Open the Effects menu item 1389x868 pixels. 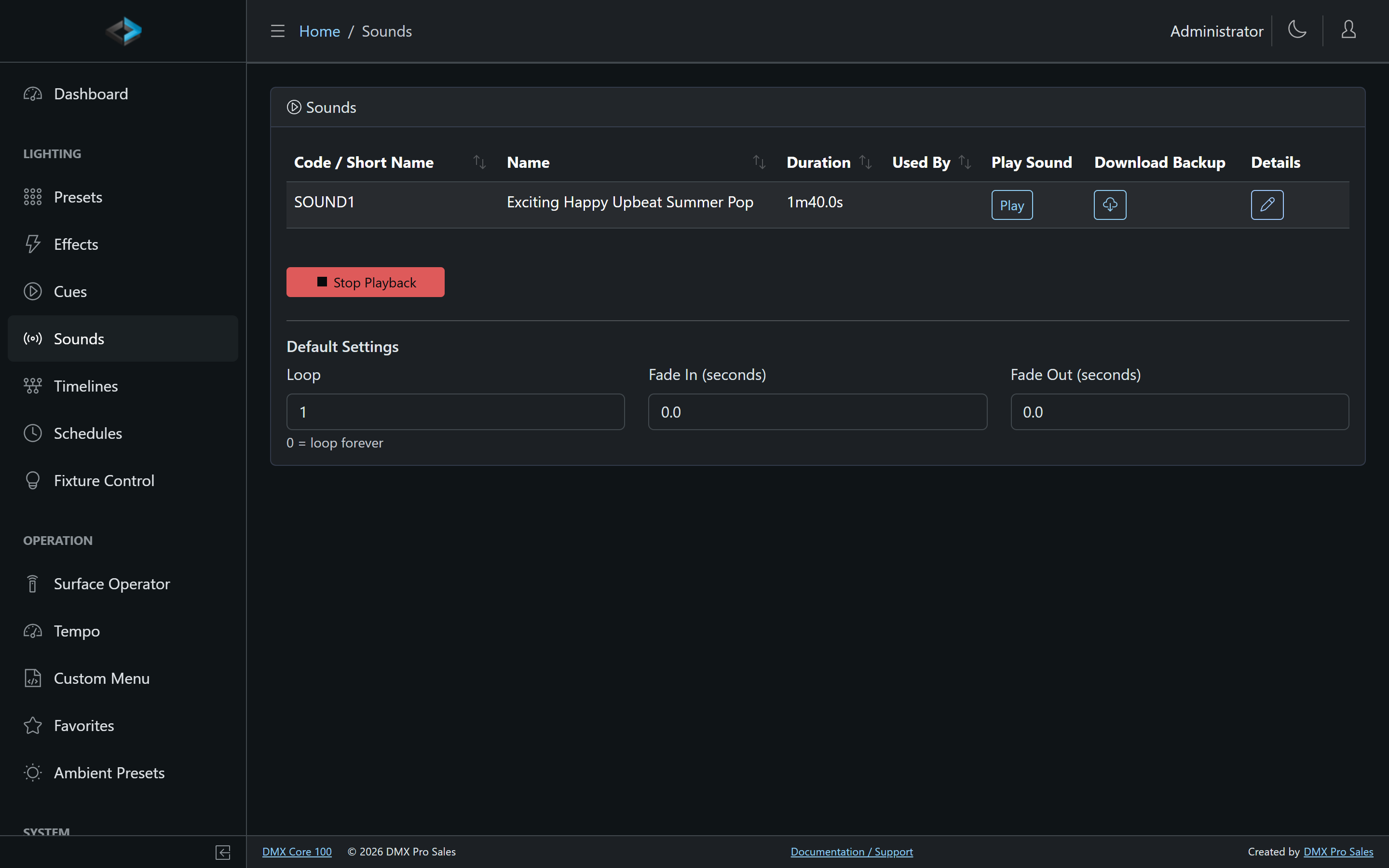(x=123, y=244)
